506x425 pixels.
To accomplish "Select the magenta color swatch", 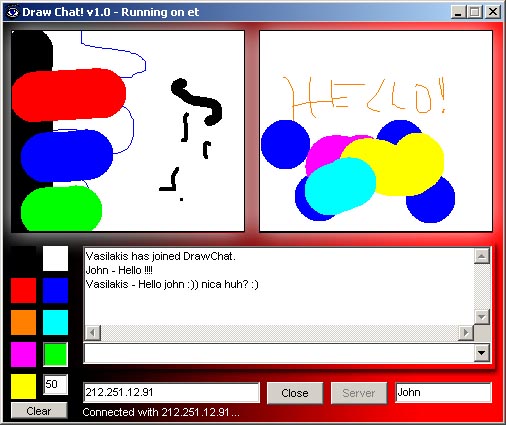I will coord(23,354).
